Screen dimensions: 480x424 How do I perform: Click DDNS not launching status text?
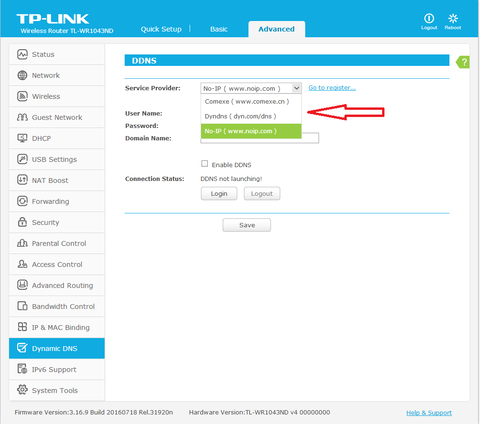pos(231,179)
